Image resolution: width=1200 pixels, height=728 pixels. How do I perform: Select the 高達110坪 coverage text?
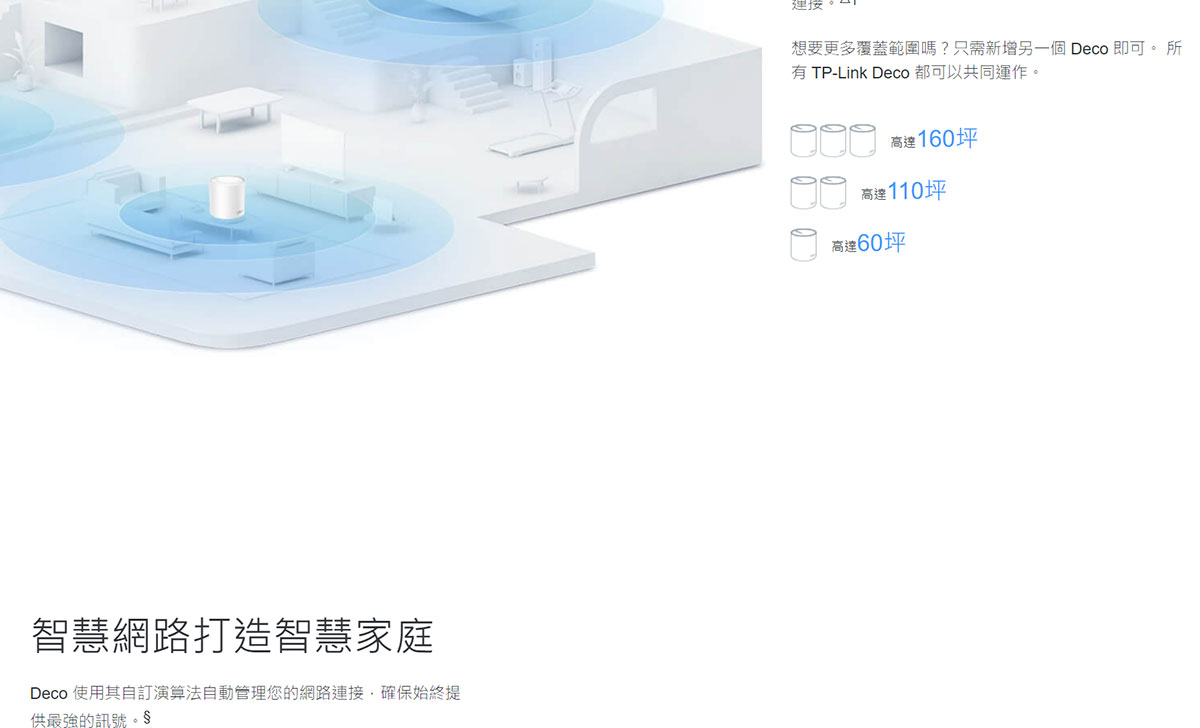[x=903, y=191]
